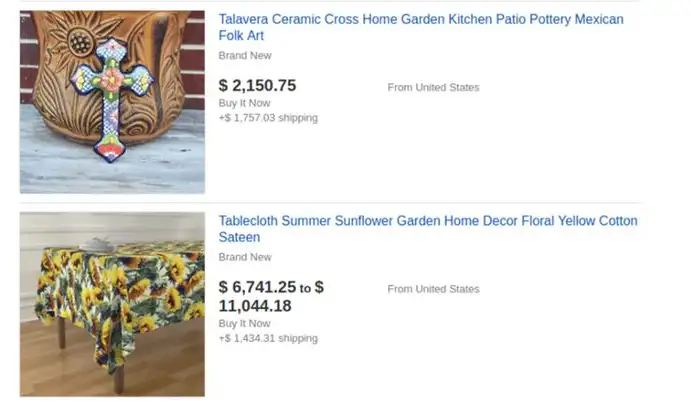
Task: Click Buy It Now under the Talavera cross
Action: tap(245, 103)
